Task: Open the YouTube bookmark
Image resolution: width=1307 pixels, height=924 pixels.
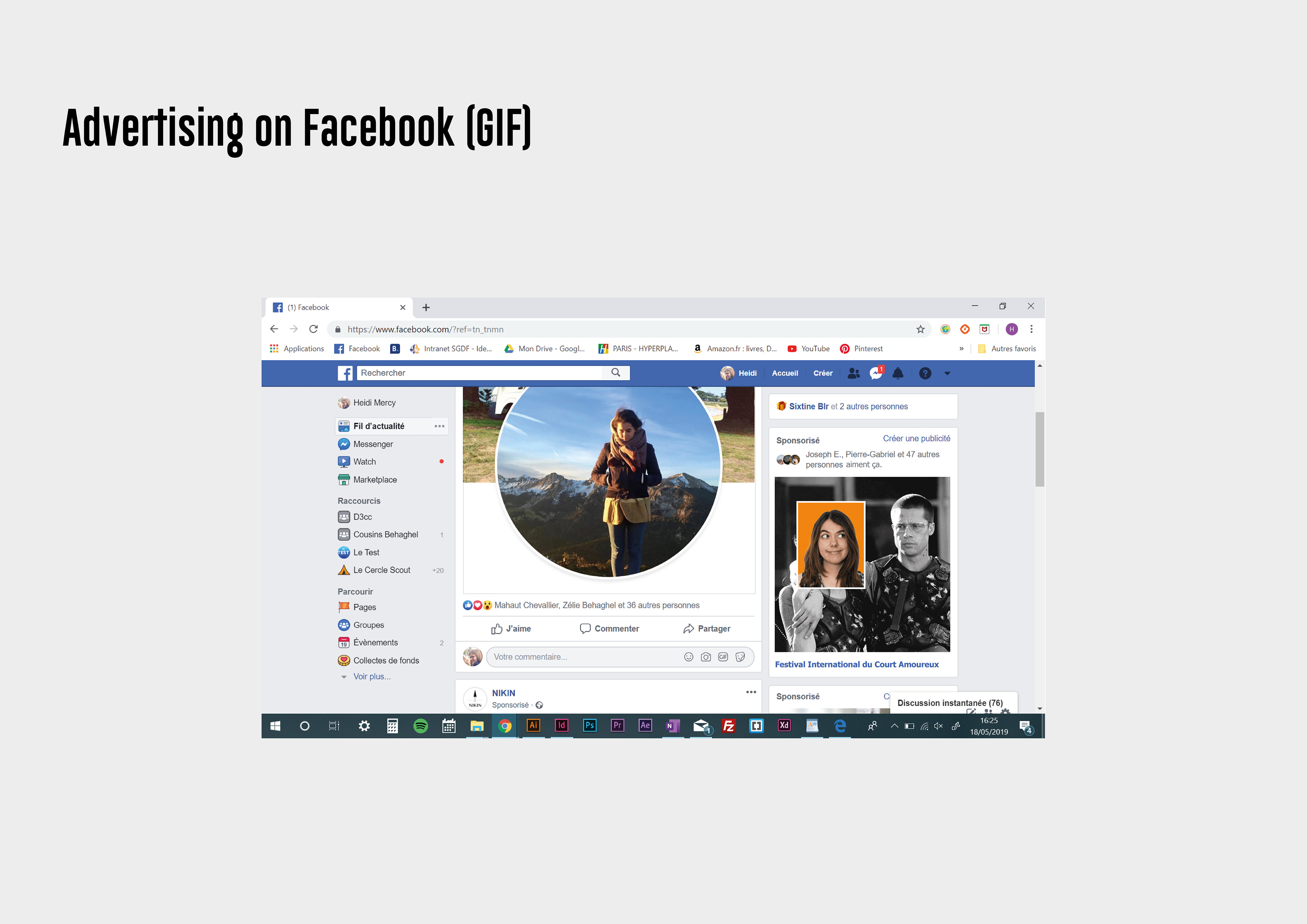Action: [x=808, y=348]
